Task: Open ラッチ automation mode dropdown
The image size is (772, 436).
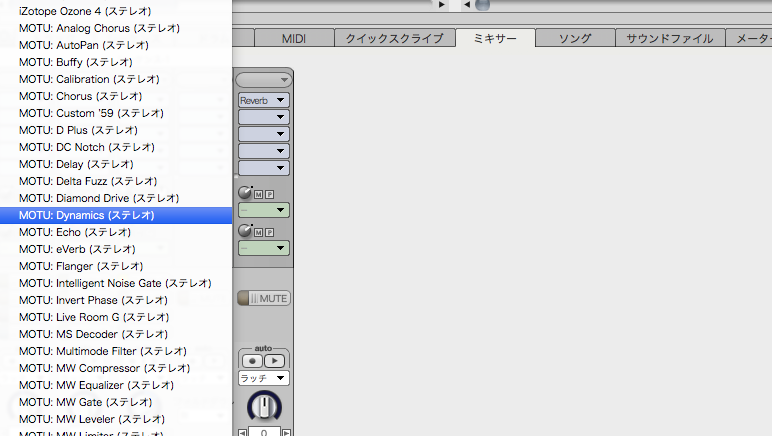Action: tap(263, 378)
